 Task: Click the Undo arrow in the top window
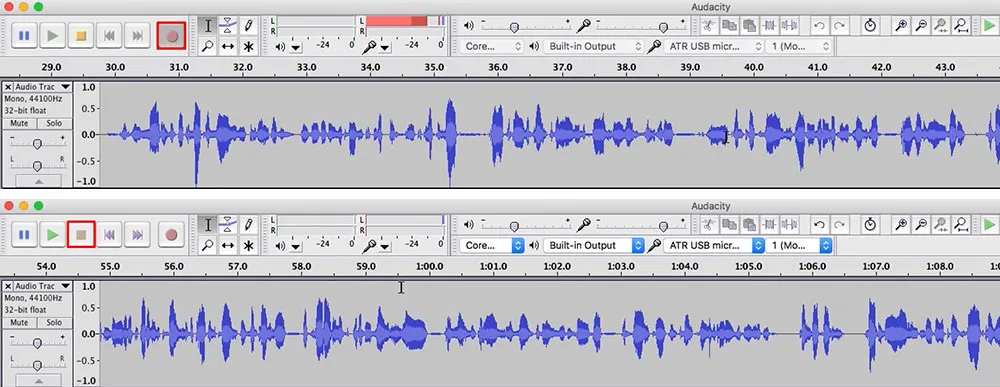(820, 26)
